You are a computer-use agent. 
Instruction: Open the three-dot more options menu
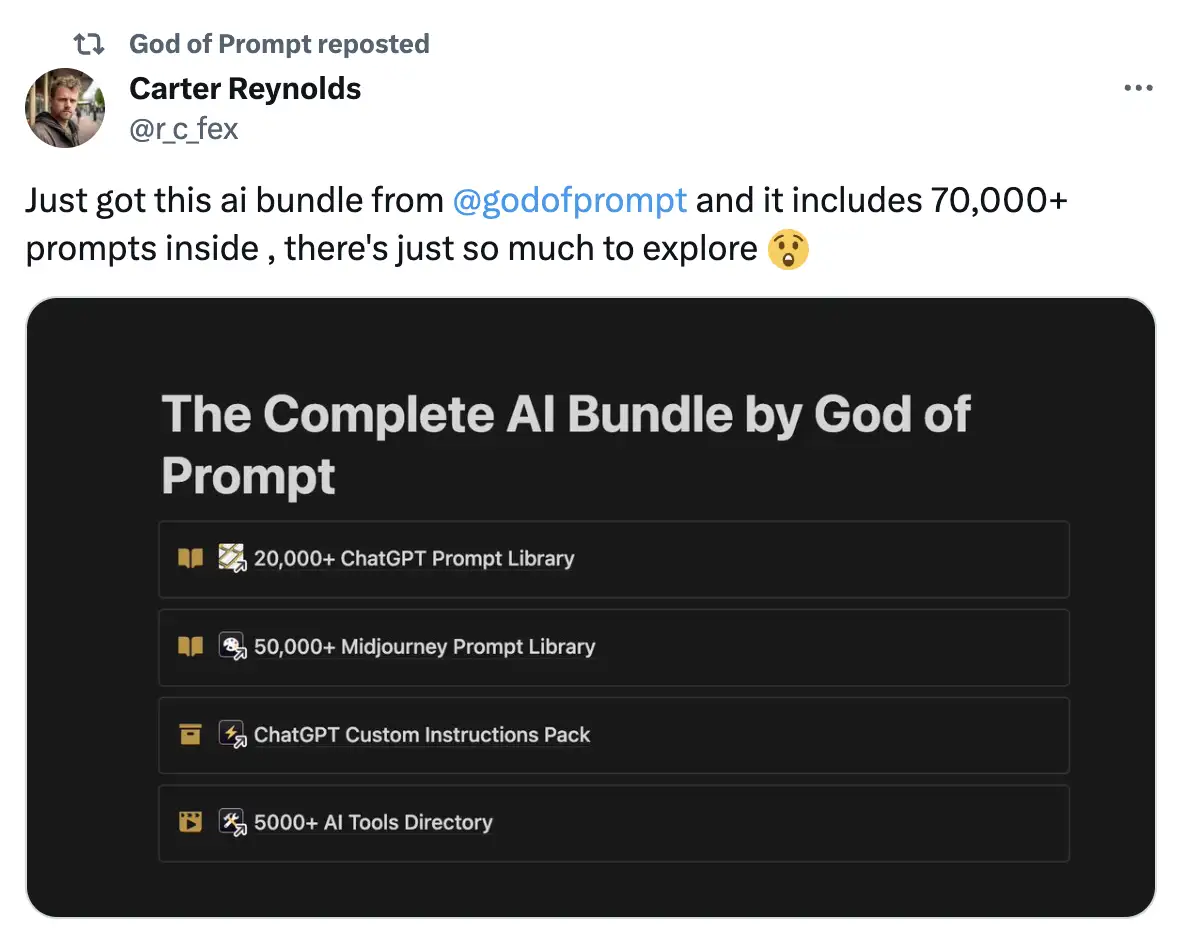pyautogui.click(x=1138, y=88)
